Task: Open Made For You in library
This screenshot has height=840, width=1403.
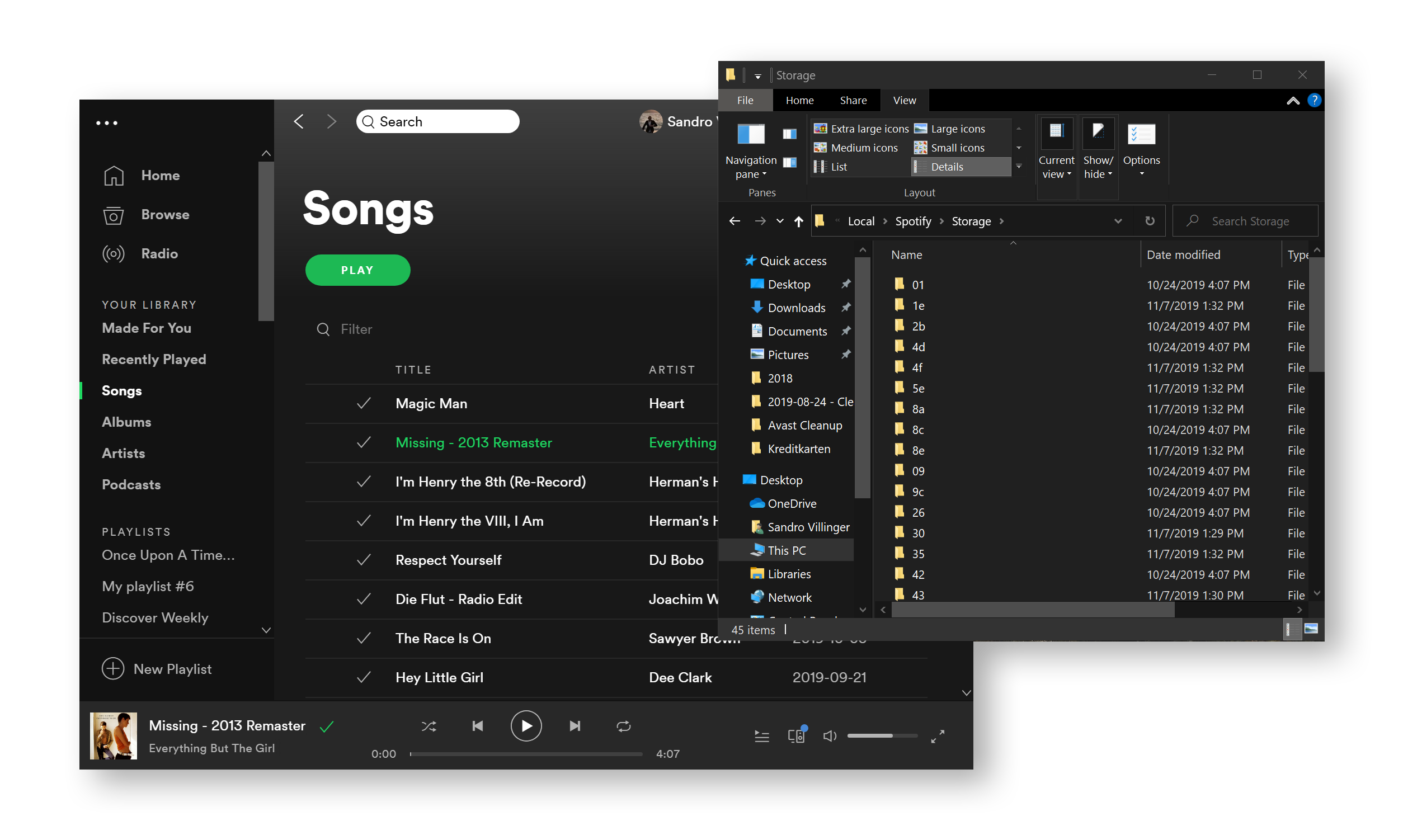Action: coord(147,328)
